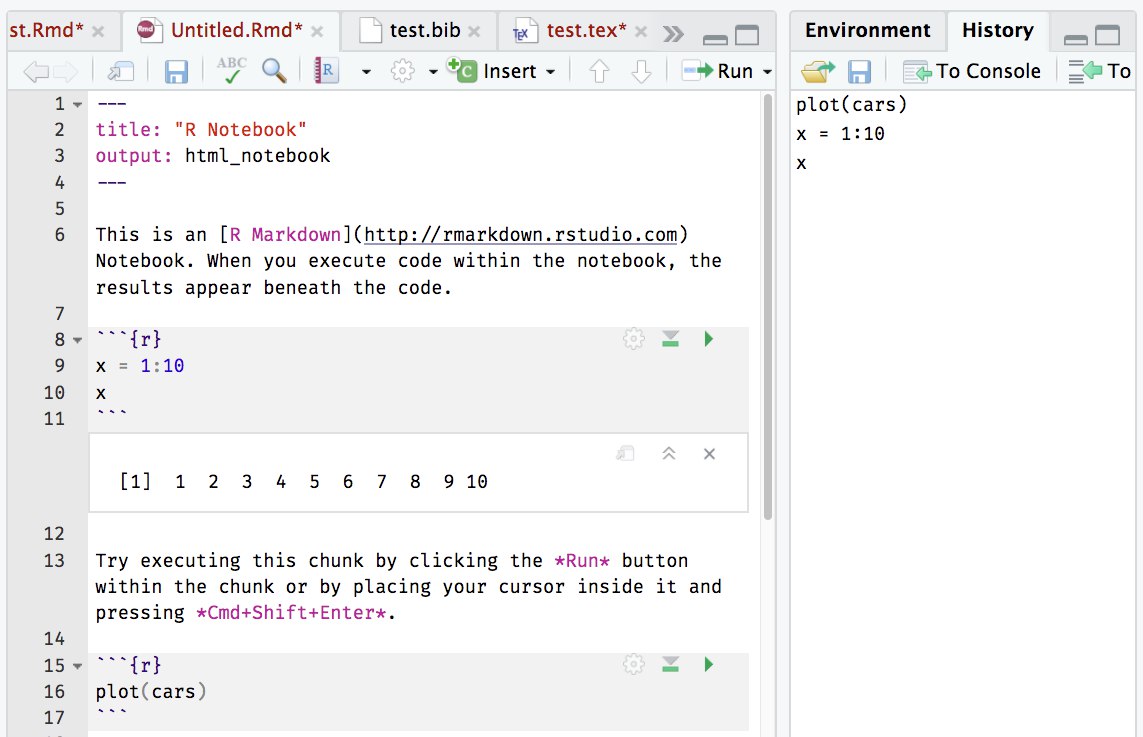
Task: Open document options gear icon
Action: pyautogui.click(x=402, y=71)
